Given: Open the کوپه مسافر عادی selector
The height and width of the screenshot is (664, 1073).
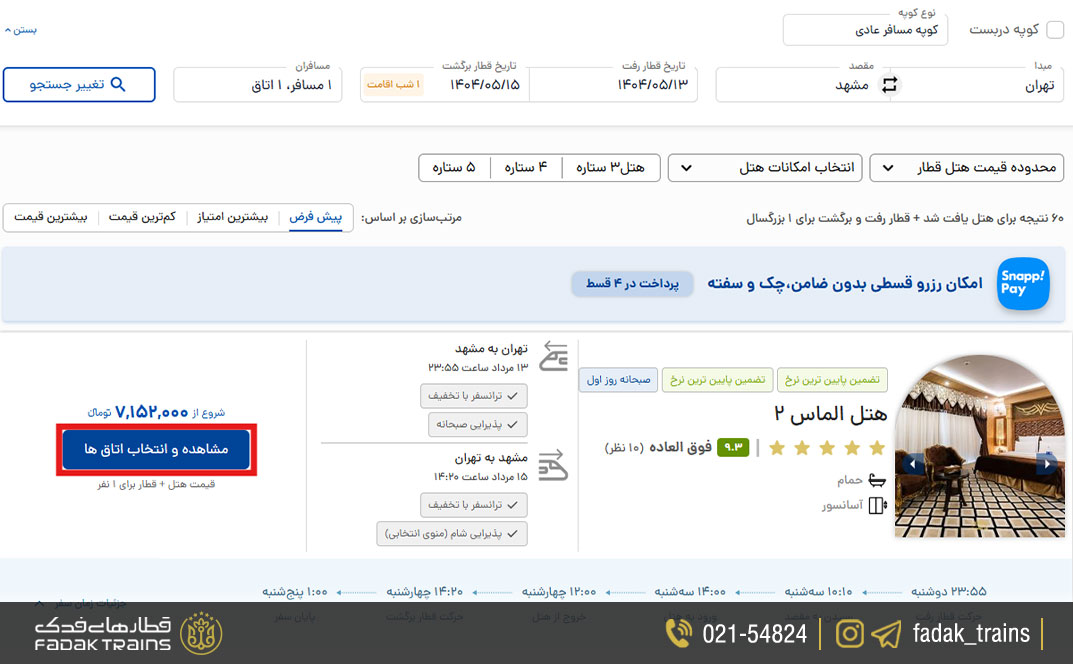Looking at the screenshot, I should click(866, 29).
